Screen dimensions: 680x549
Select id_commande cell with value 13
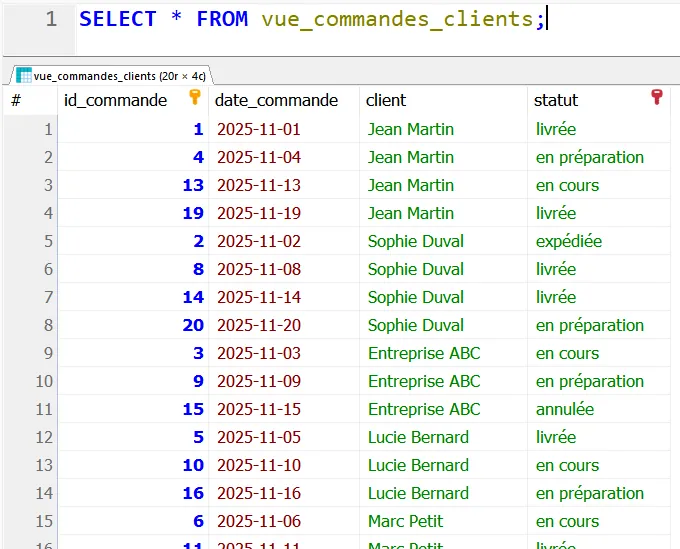point(133,185)
